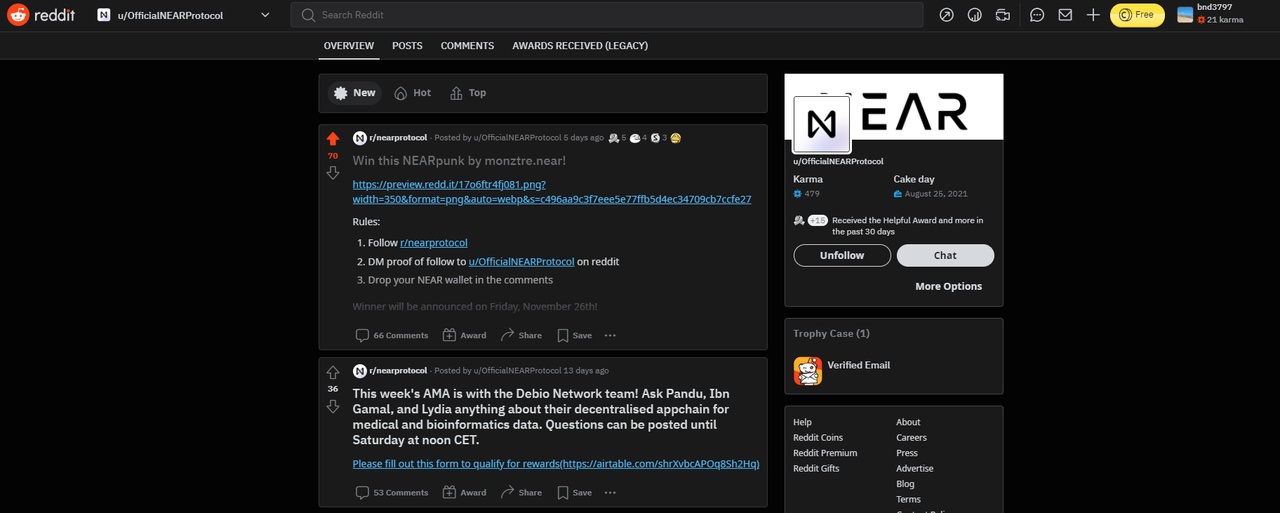1280x513 pixels.
Task: Share the NEARpunk giveaway post
Action: pyautogui.click(x=521, y=335)
